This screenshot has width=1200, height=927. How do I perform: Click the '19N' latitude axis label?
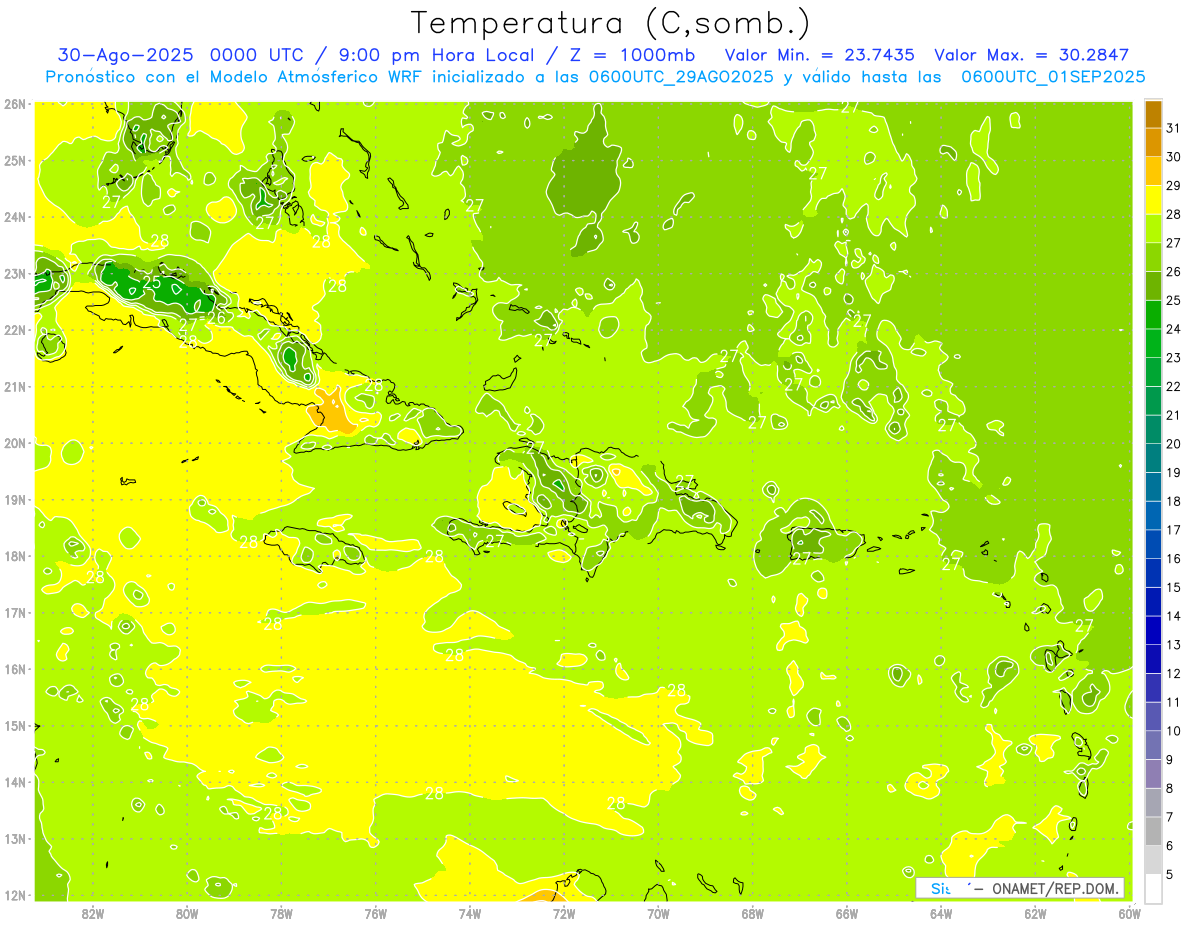[x=15, y=499]
